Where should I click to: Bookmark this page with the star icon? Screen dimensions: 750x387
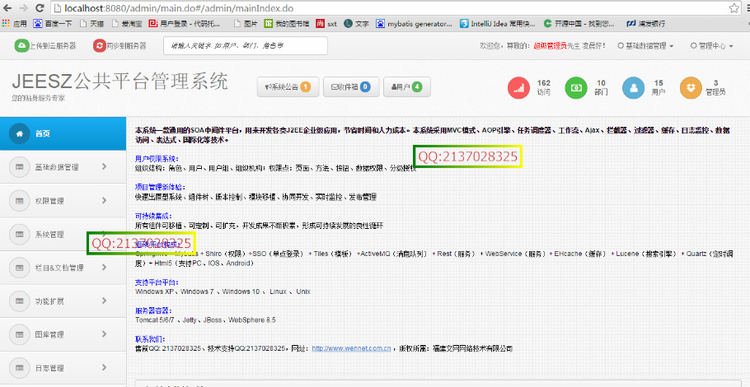point(734,8)
